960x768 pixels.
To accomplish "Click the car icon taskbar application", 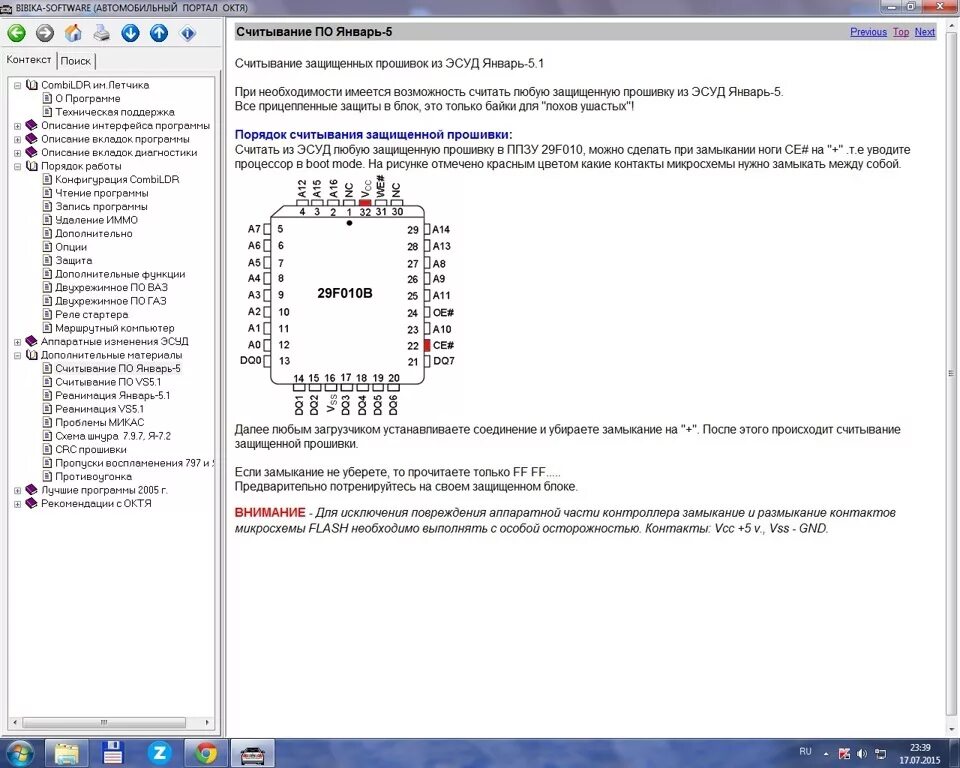I will (x=252, y=753).
